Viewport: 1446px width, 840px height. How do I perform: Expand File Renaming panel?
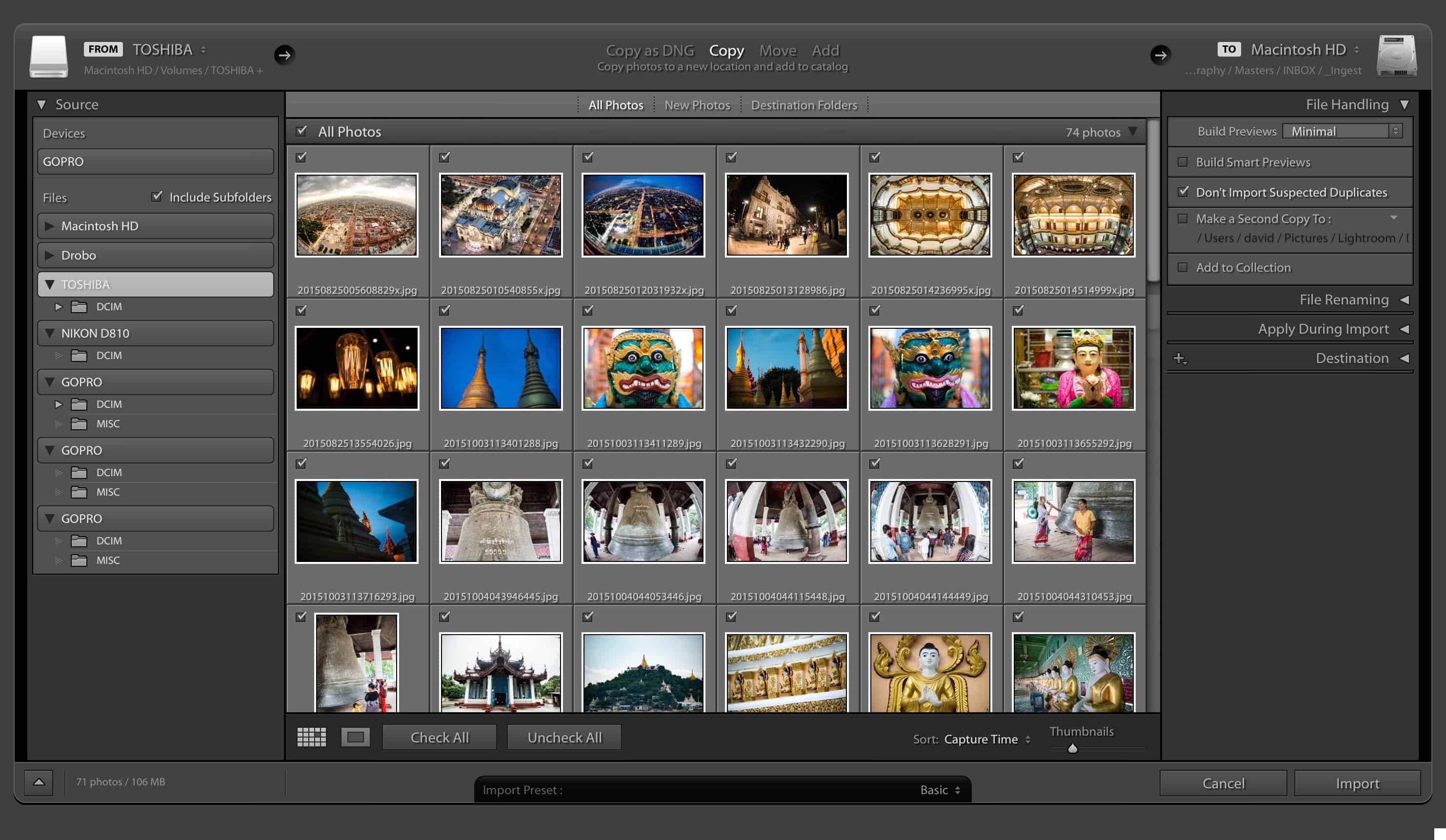(x=1404, y=300)
